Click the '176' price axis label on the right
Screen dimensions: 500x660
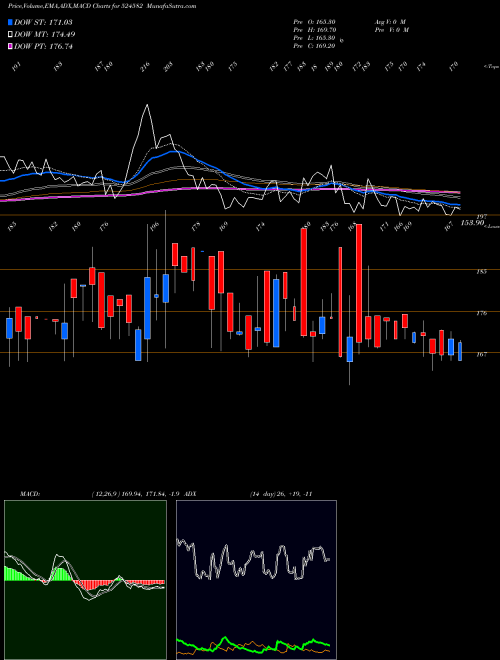[481, 313]
